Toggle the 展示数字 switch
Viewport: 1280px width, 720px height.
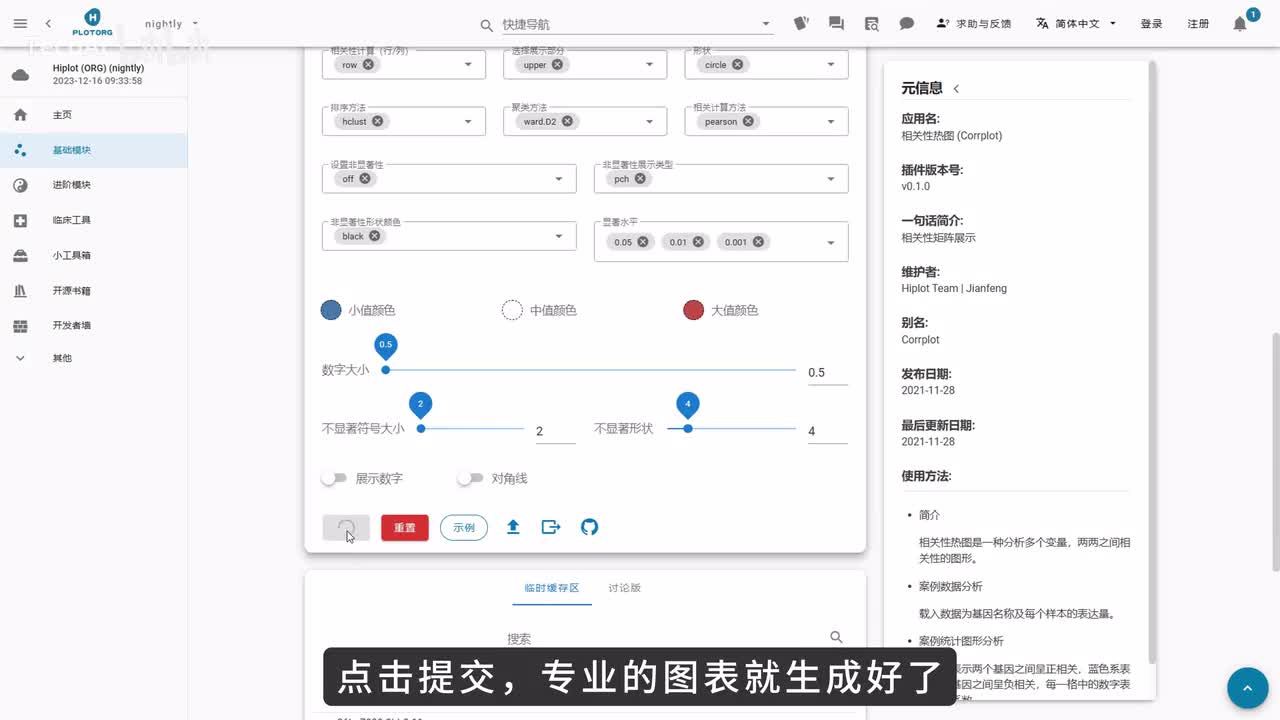pyautogui.click(x=333, y=479)
